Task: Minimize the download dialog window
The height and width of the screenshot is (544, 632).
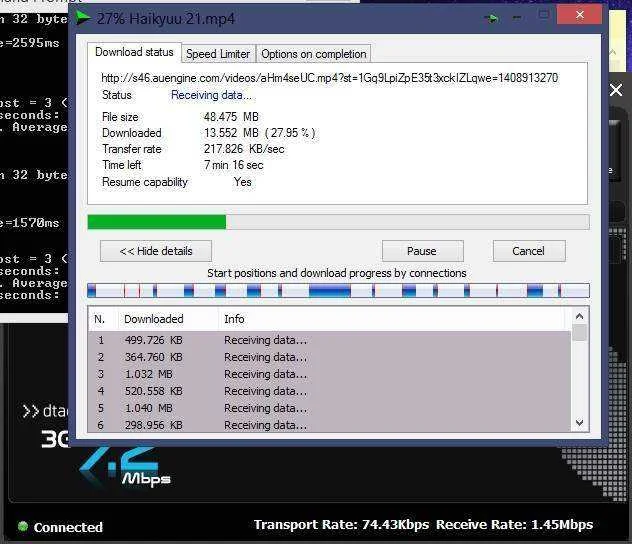Action: pos(517,18)
